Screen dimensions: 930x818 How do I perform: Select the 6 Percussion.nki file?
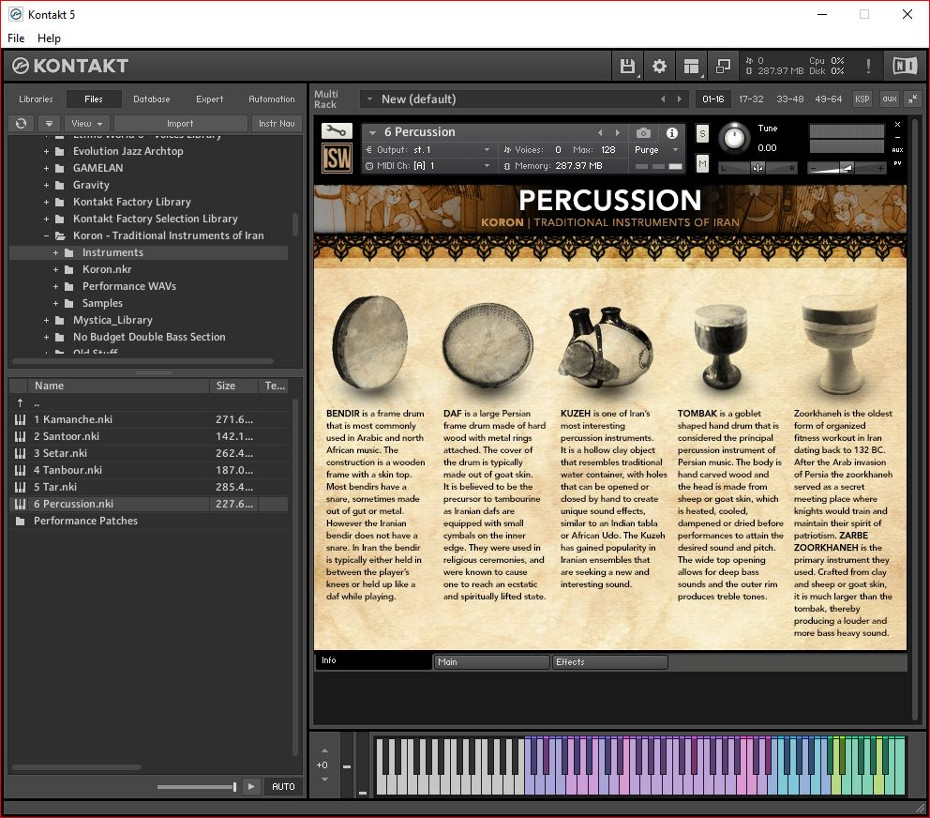click(x=149, y=504)
